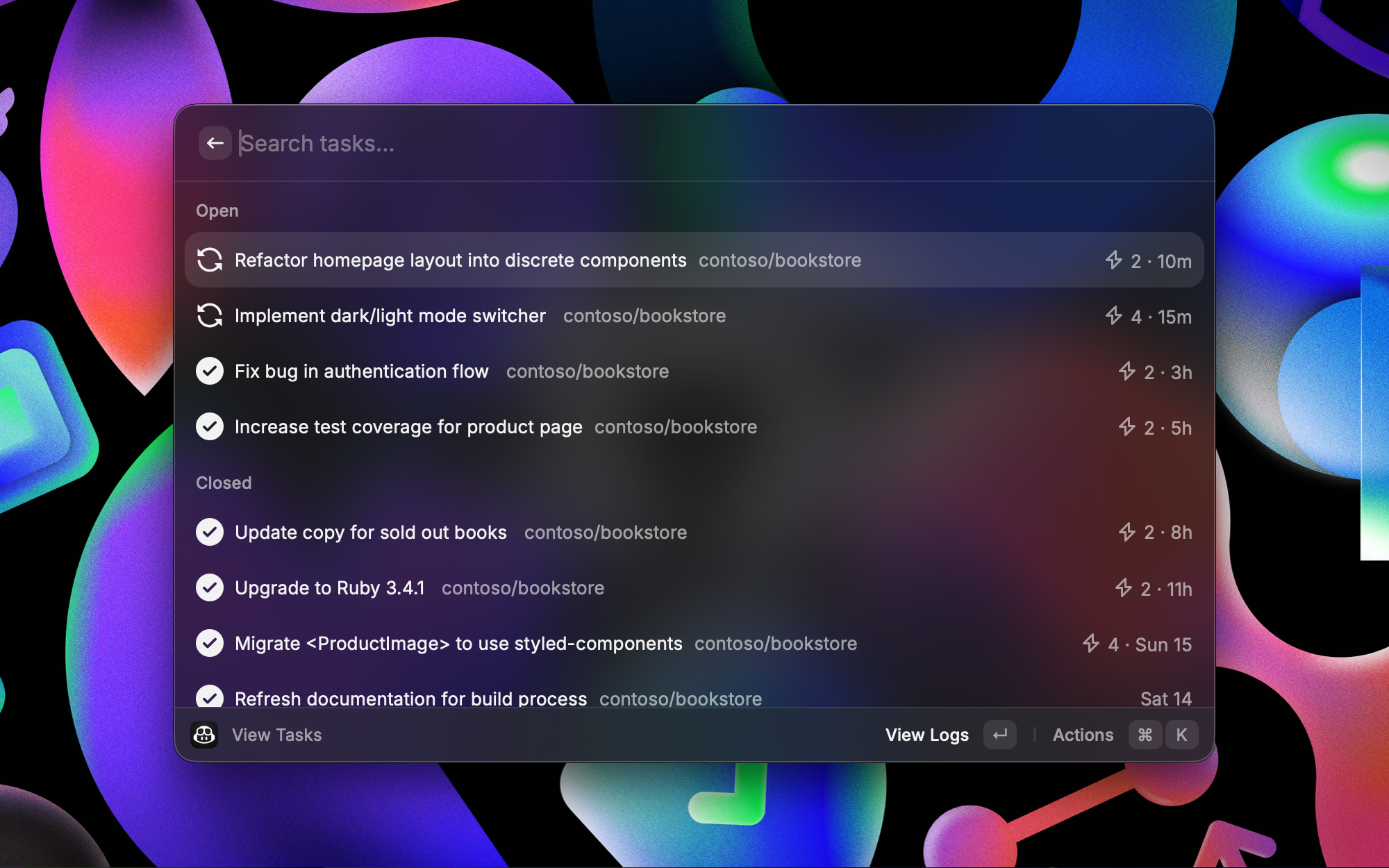Click the K key shortcut badge

1181,735
